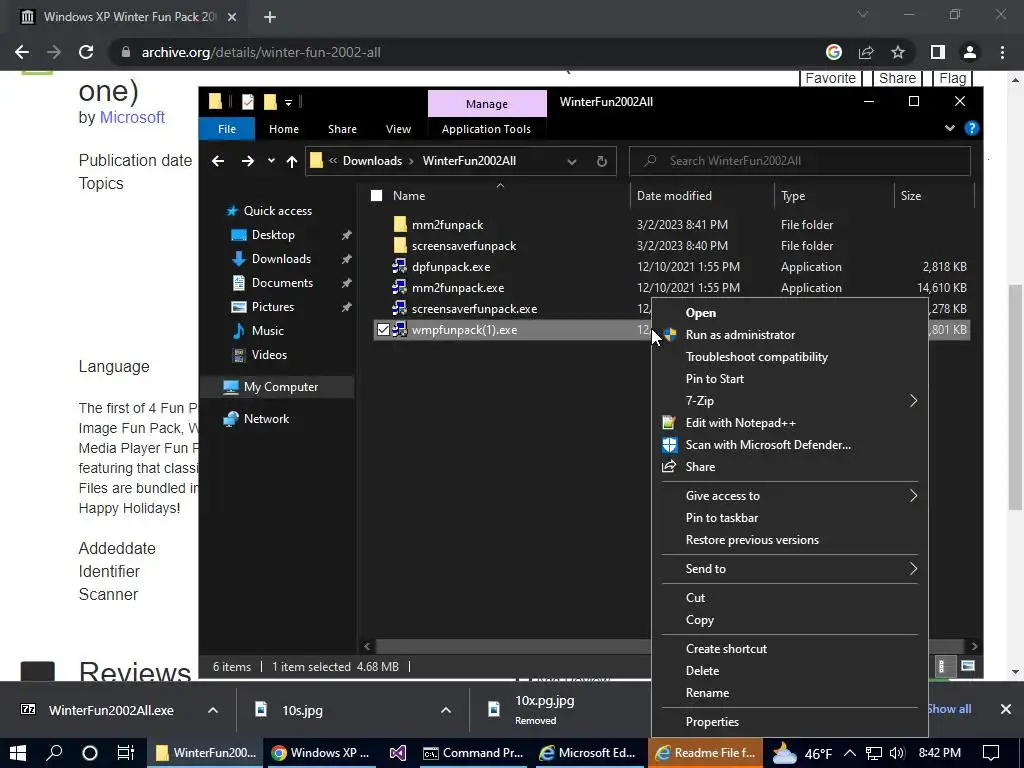Viewport: 1024px width, 768px height.
Task: Expand the Give access to submenu
Action: point(913,496)
